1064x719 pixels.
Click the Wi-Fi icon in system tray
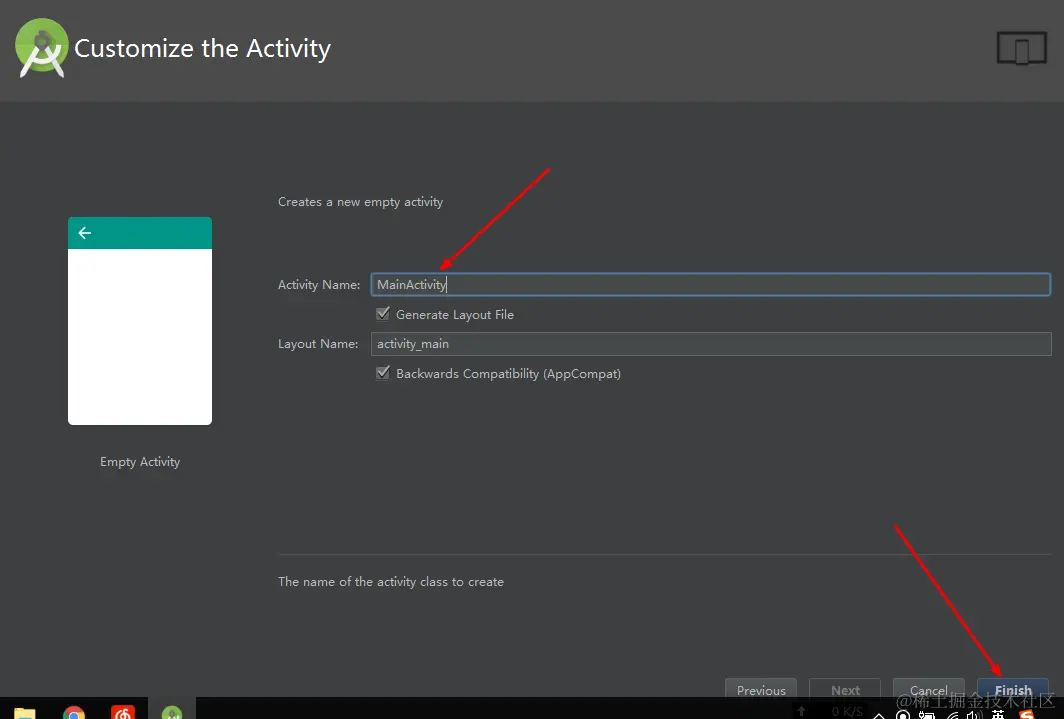[952, 715]
